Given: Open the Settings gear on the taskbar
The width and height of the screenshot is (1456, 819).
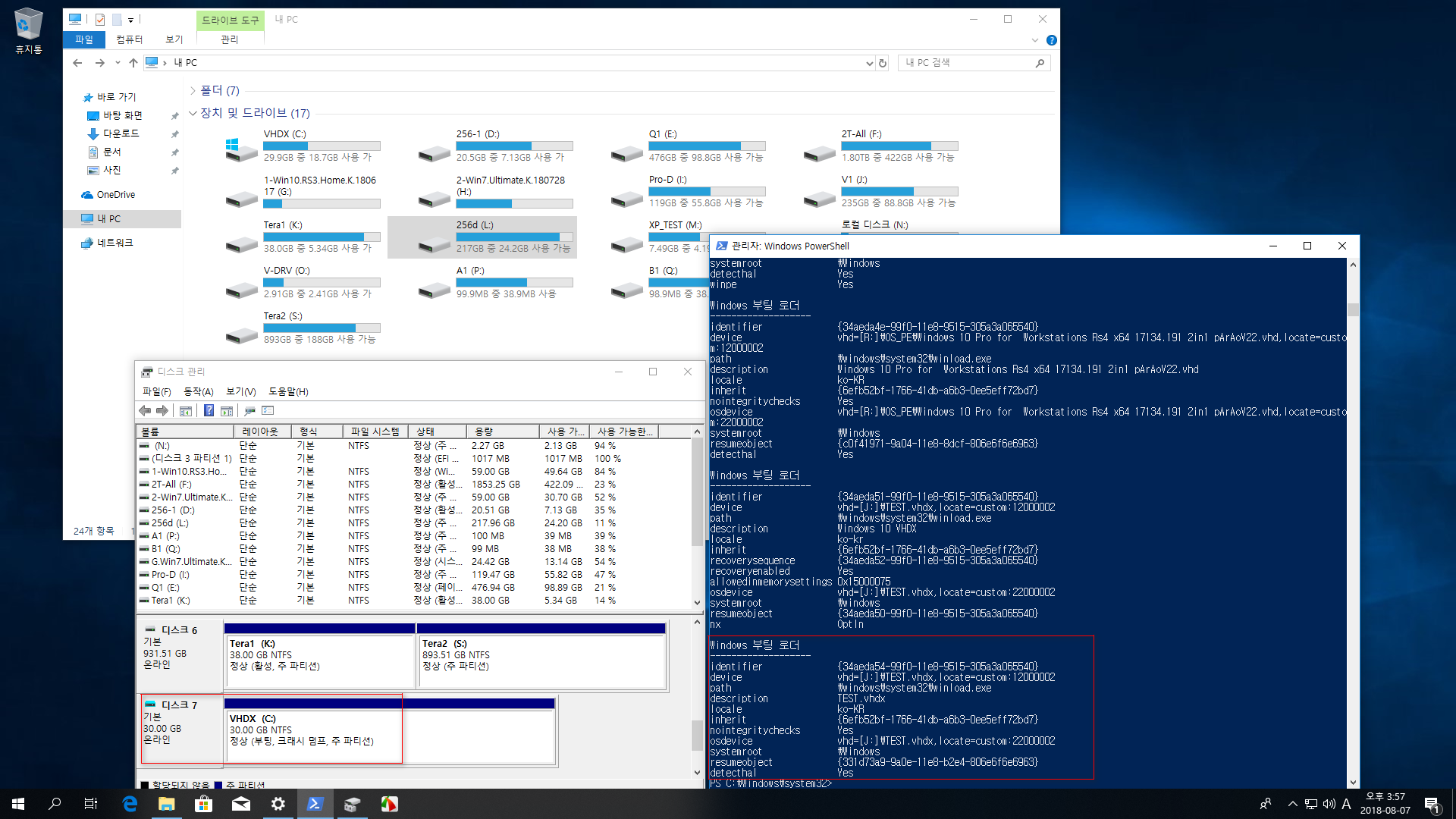Looking at the screenshot, I should 278,804.
